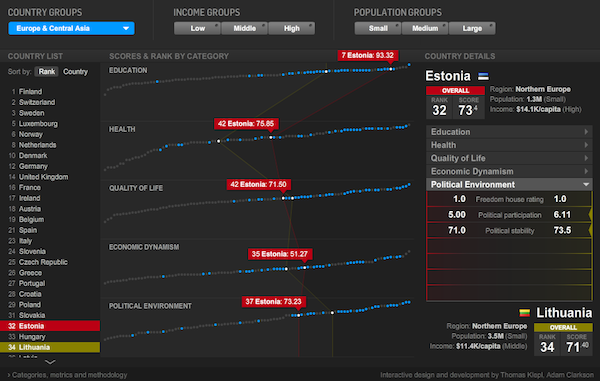Click the Political stability comparison row
Viewport: 600px width, 381px height.
coord(509,231)
